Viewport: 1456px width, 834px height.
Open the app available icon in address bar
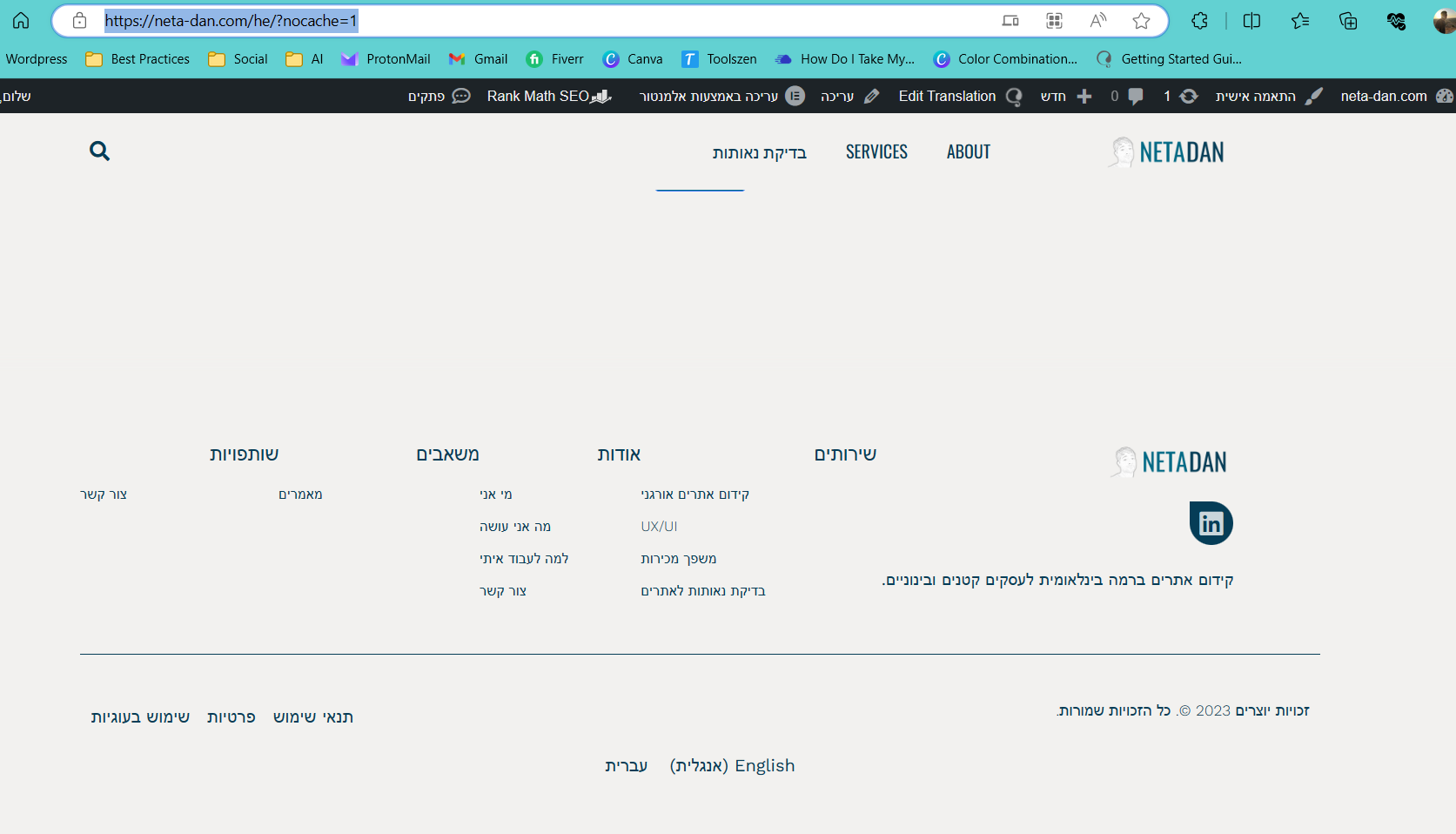(x=1010, y=21)
